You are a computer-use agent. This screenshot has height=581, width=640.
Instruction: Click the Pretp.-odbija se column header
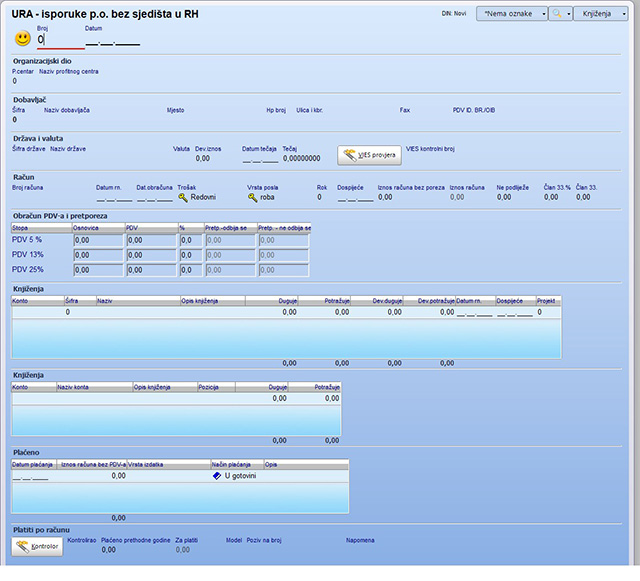coord(231,228)
